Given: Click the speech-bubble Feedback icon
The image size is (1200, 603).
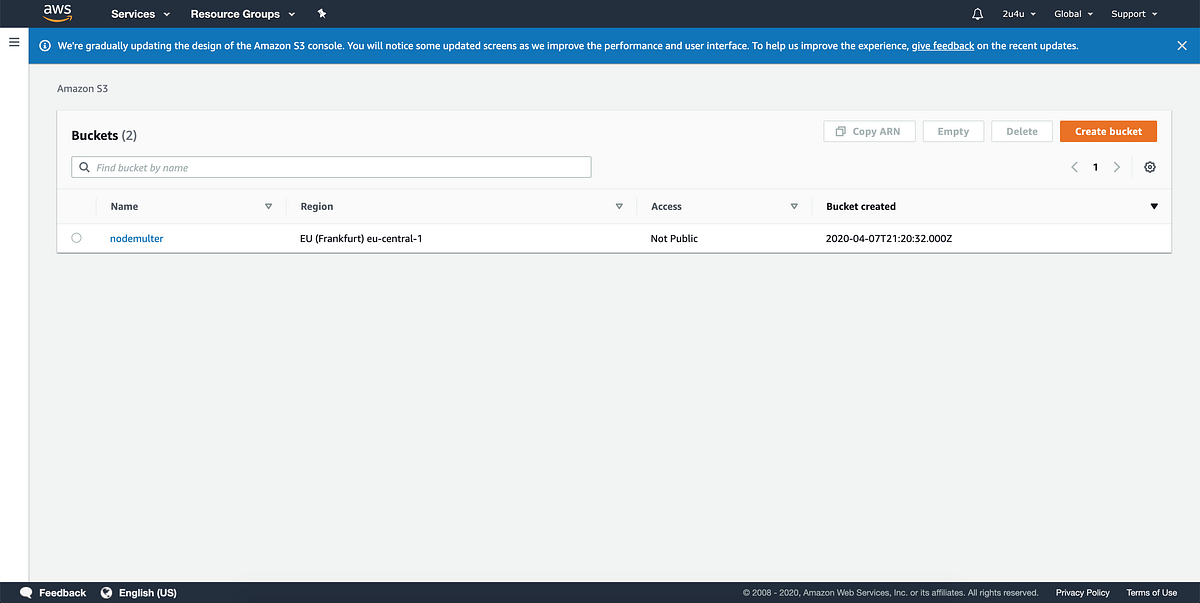Looking at the screenshot, I should [x=25, y=592].
